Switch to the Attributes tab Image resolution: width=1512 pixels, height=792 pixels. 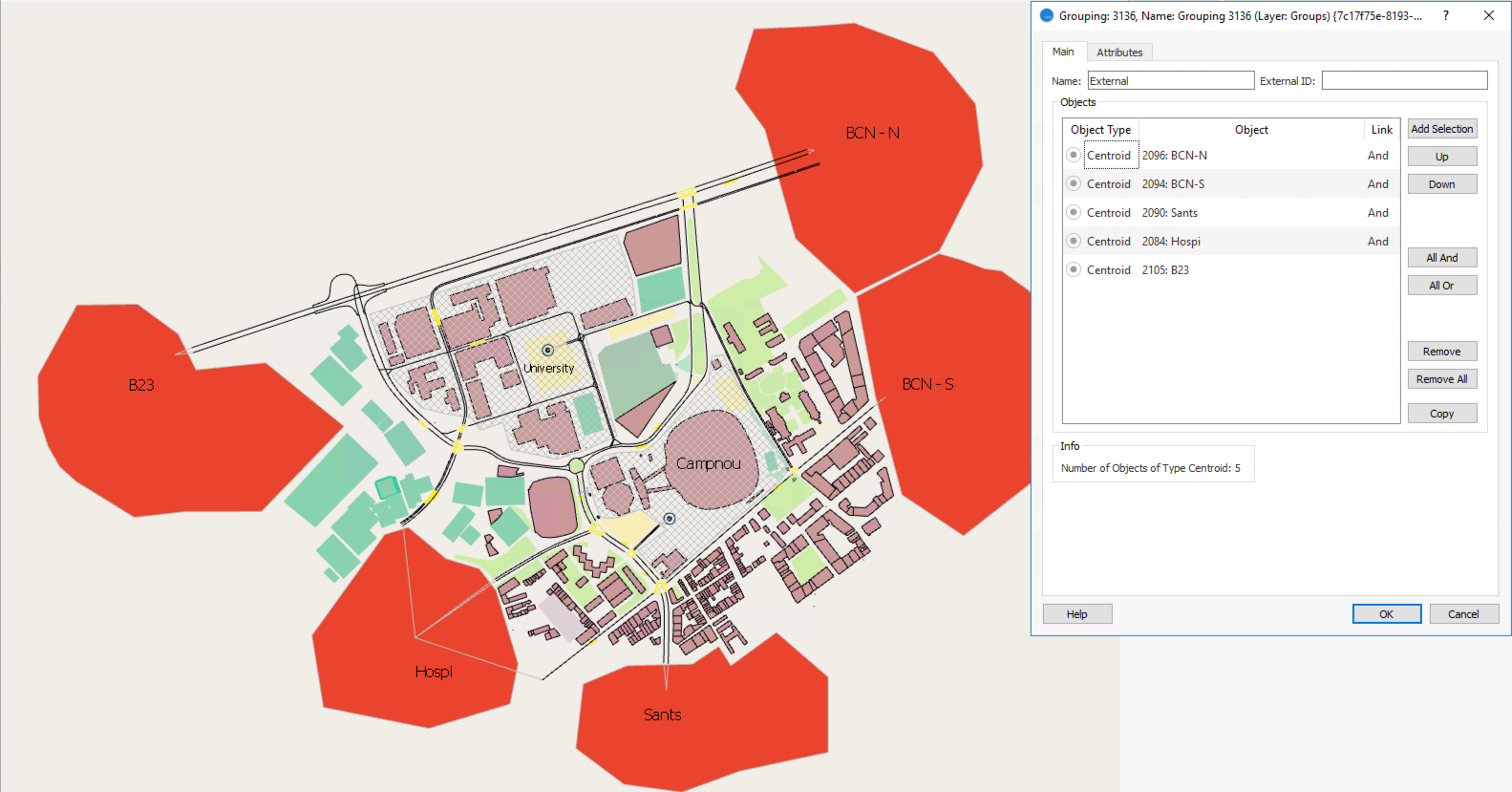[x=1118, y=53]
